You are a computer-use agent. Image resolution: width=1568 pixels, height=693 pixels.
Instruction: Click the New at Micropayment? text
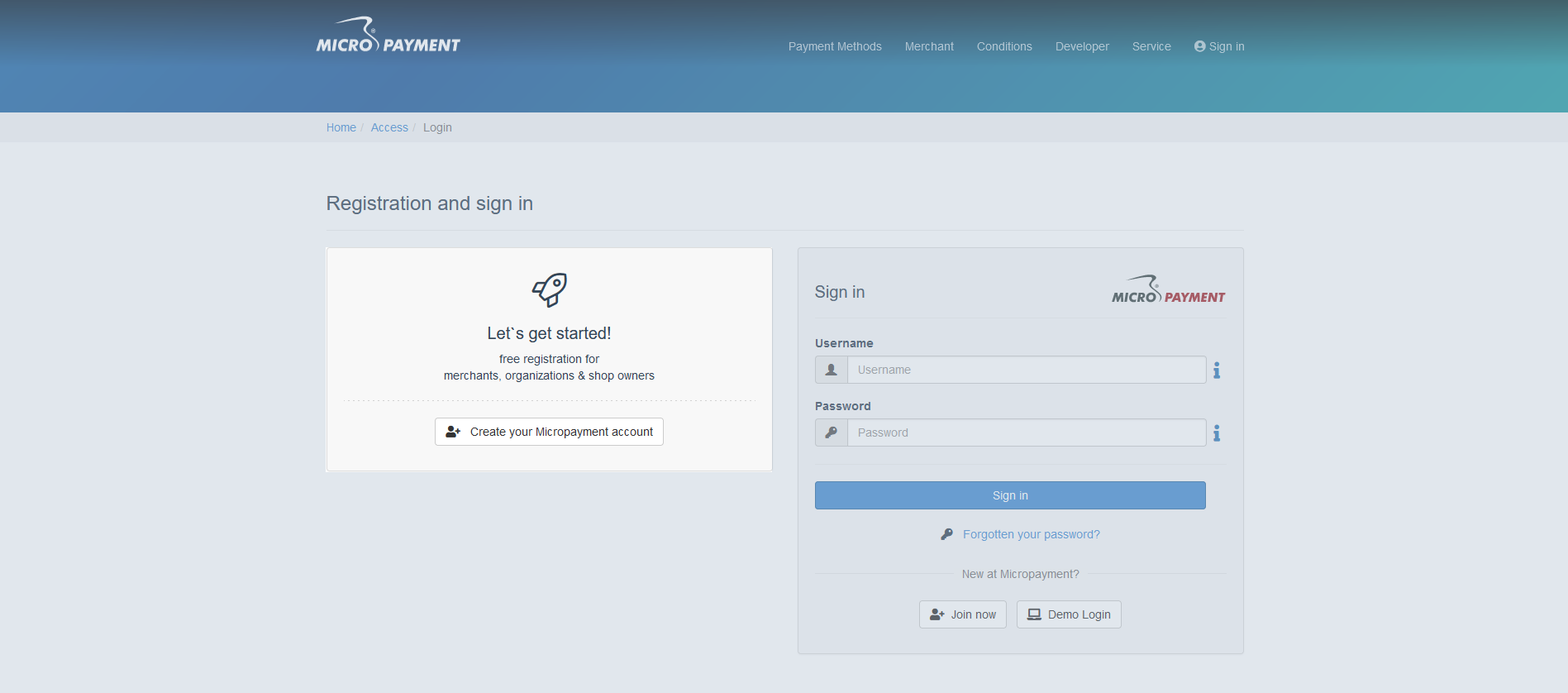[1020, 574]
